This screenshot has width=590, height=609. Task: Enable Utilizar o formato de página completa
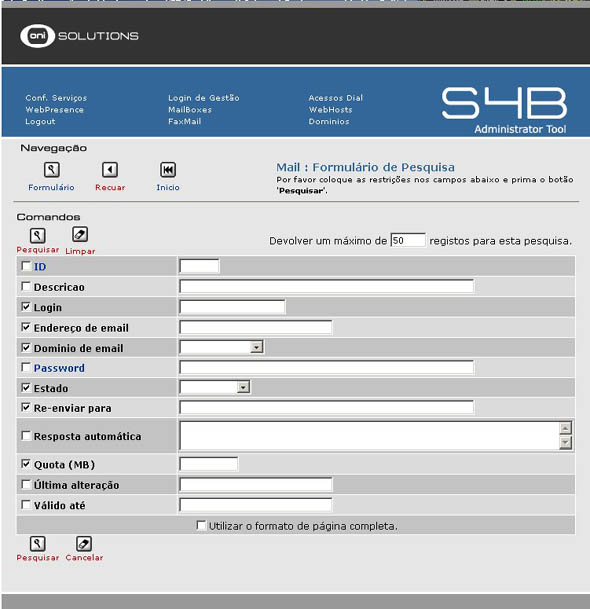tap(201, 525)
